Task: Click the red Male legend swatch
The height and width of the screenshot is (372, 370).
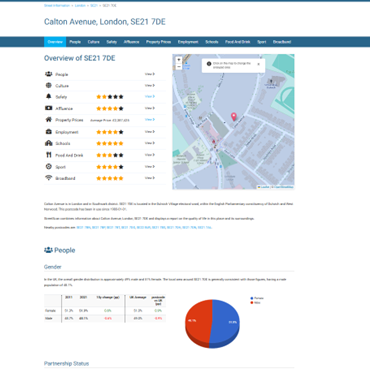Action: click(252, 303)
